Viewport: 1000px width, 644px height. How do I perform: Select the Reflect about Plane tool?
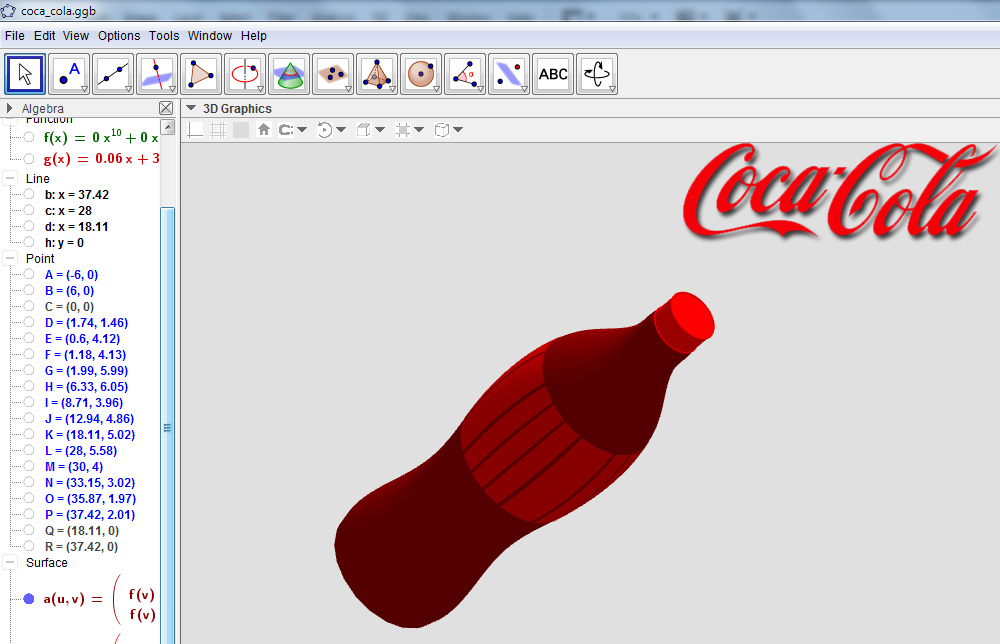(509, 74)
